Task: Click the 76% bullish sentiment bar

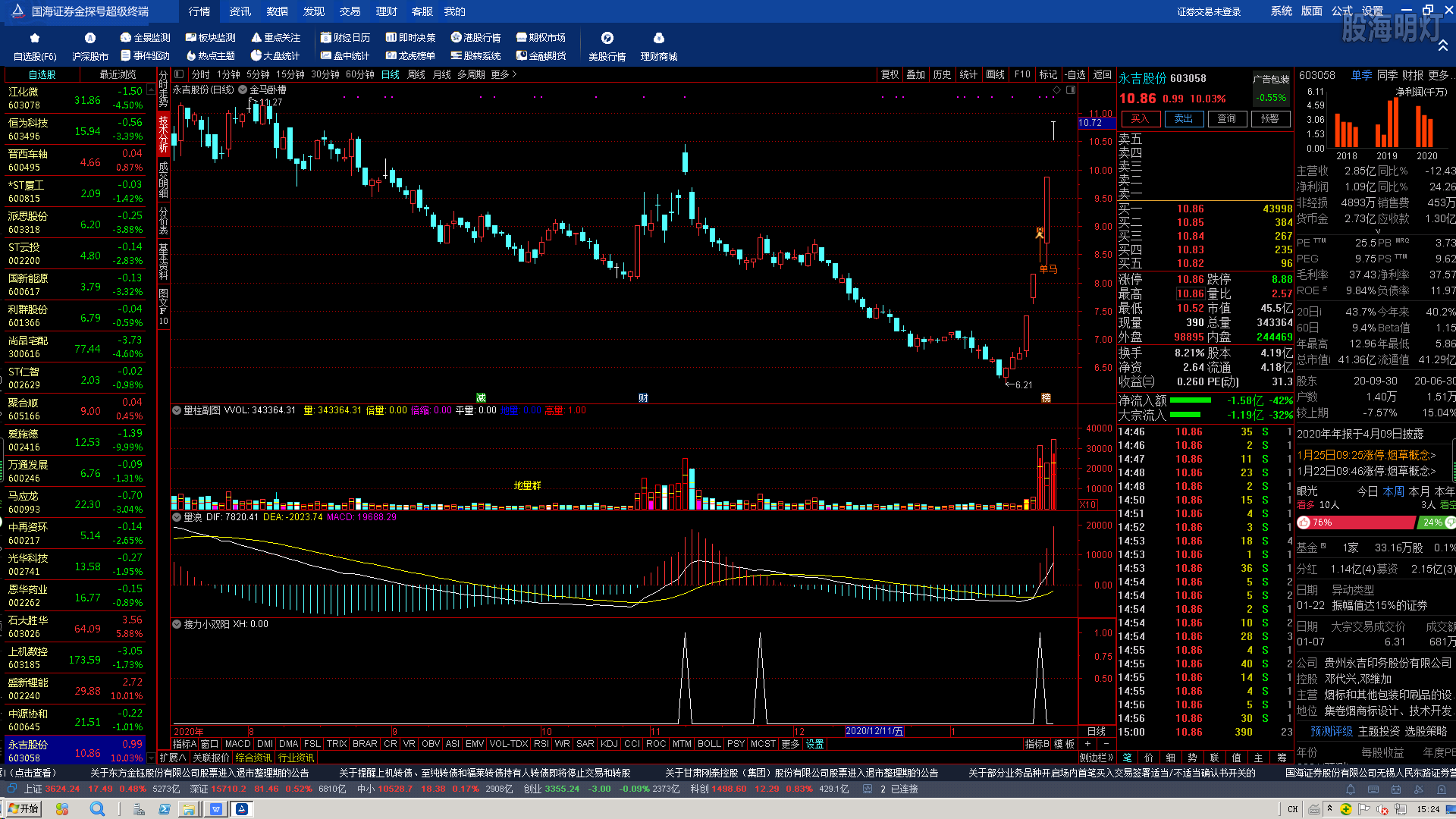Action: click(x=1356, y=522)
